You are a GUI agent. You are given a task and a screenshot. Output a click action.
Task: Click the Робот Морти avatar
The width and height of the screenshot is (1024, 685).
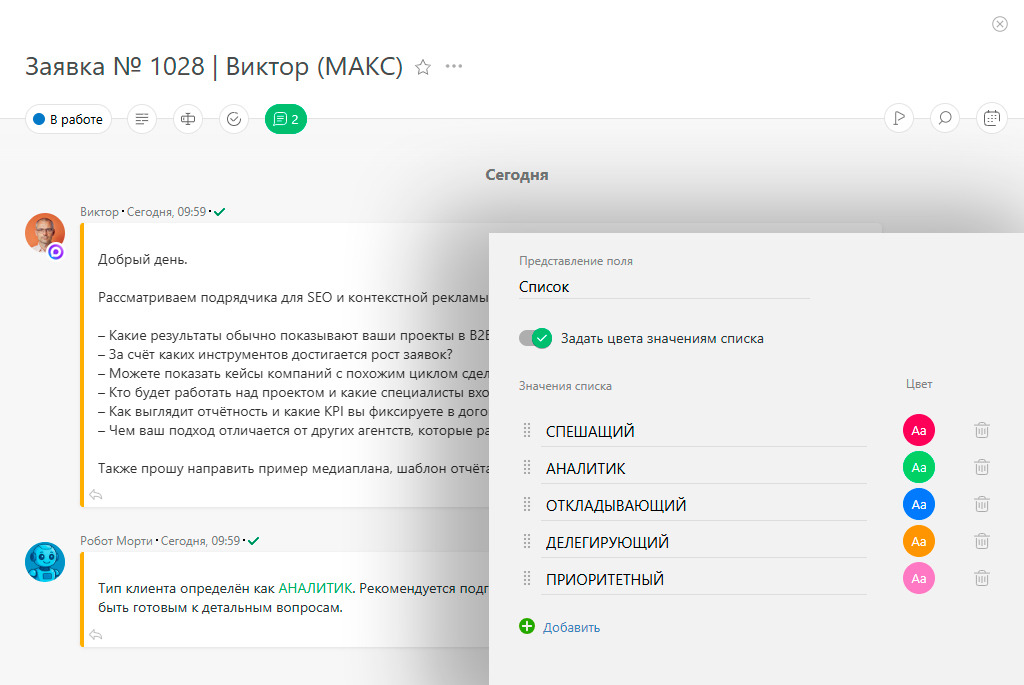[45, 562]
